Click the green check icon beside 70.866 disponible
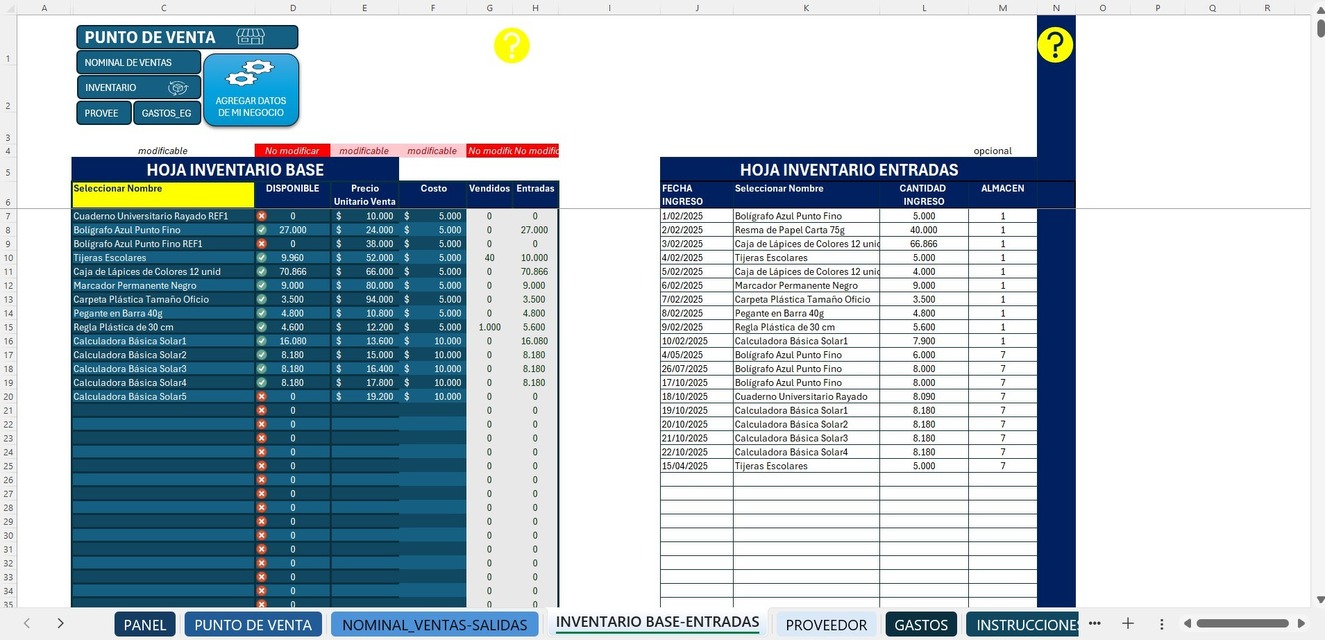This screenshot has width=1325, height=640. pos(262,272)
